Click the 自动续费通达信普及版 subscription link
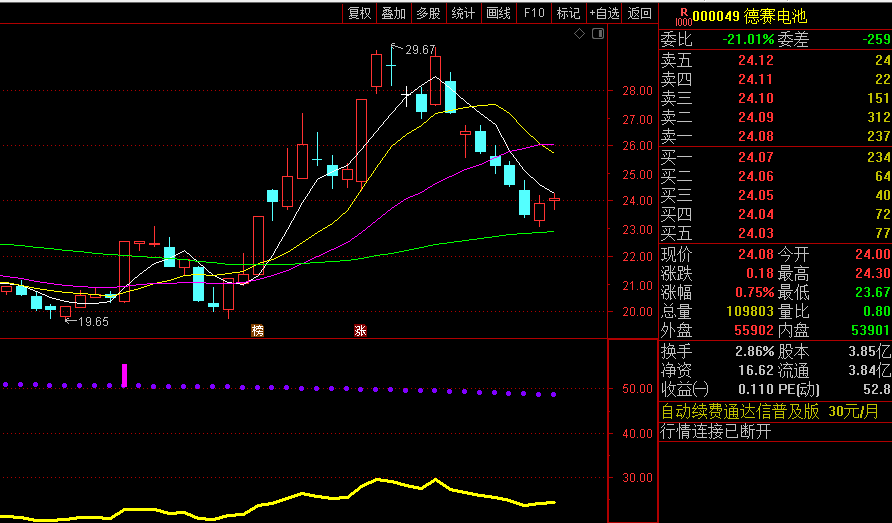Viewport: 892px width, 523px height. tap(740, 411)
